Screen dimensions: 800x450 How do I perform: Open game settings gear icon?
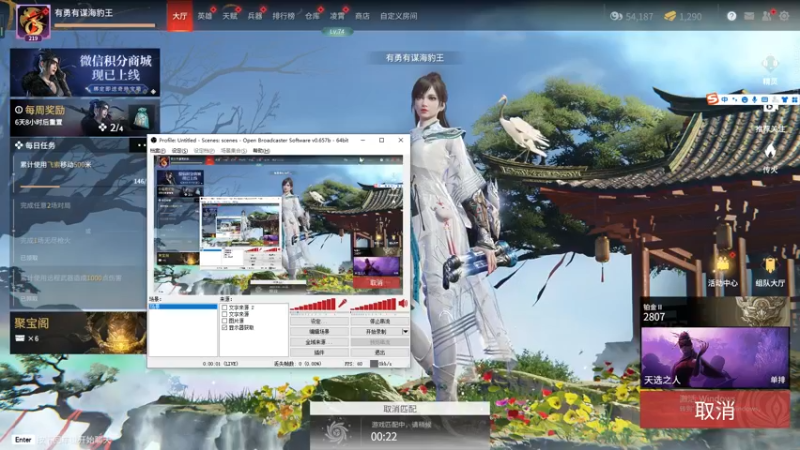click(x=784, y=16)
